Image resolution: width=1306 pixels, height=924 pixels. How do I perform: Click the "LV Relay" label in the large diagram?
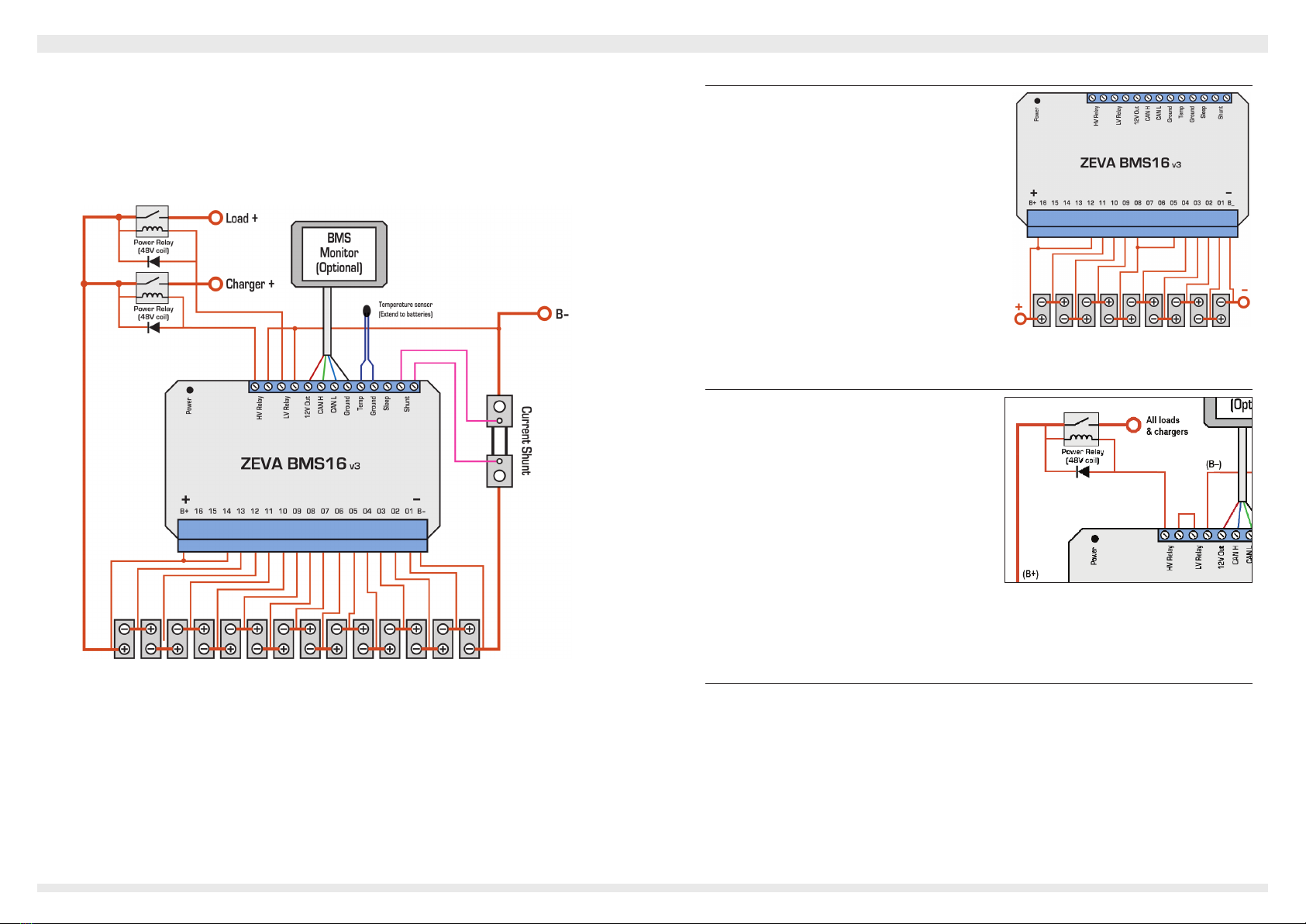[286, 409]
